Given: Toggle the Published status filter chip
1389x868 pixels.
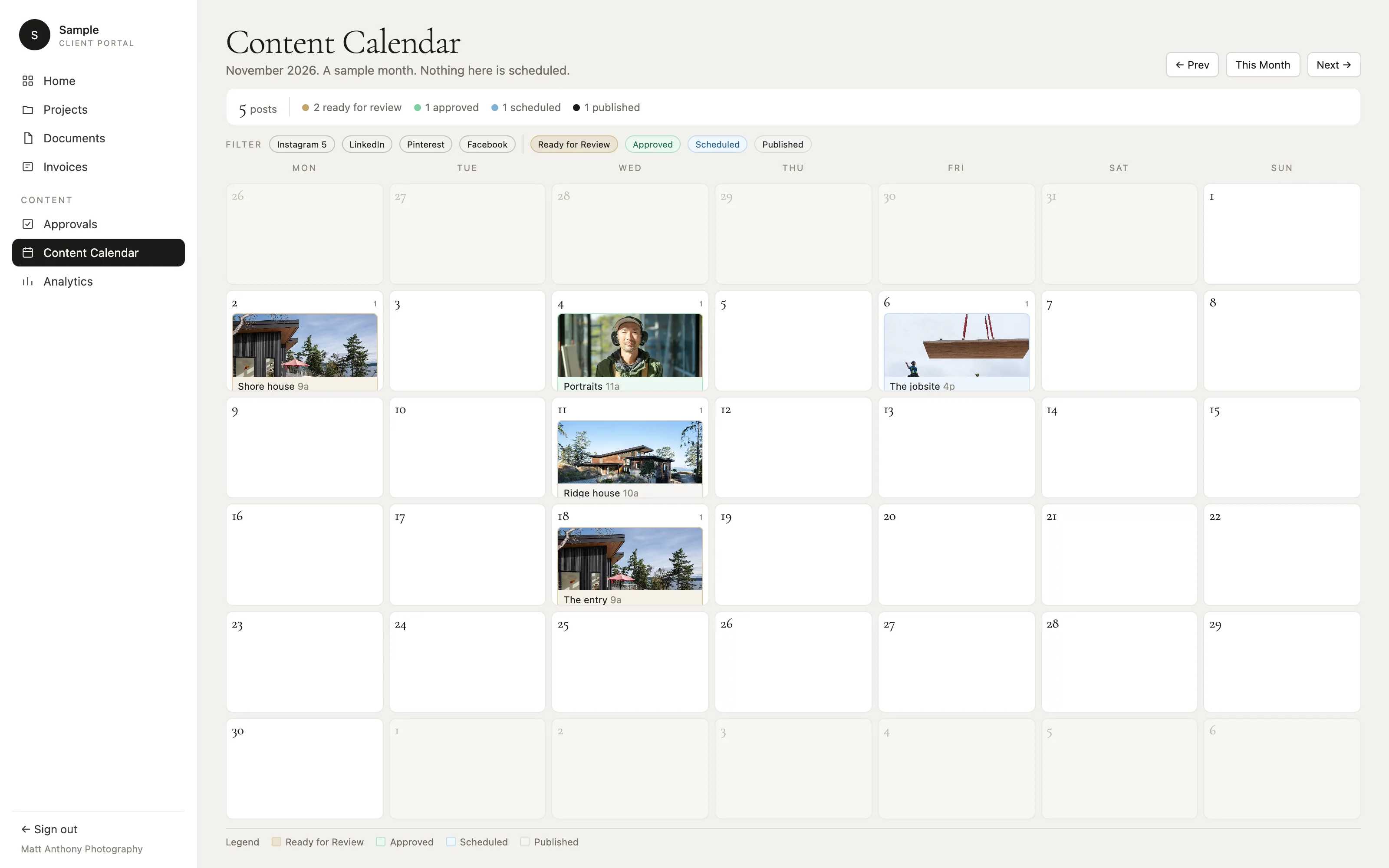Looking at the screenshot, I should [x=782, y=145].
